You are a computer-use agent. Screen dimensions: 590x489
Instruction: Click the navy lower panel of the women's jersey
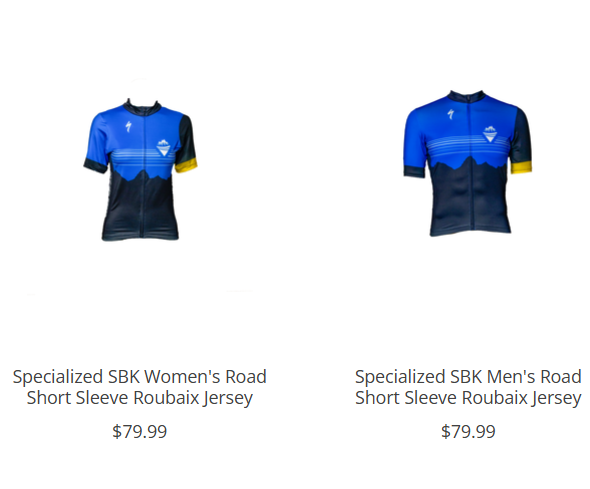click(140, 209)
